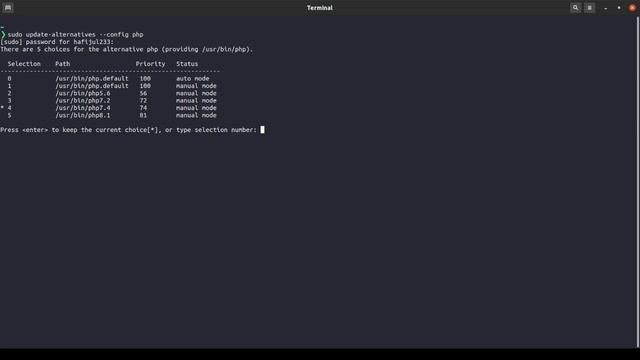Click the Path column header
This screenshot has height=360, width=640.
click(x=62, y=64)
